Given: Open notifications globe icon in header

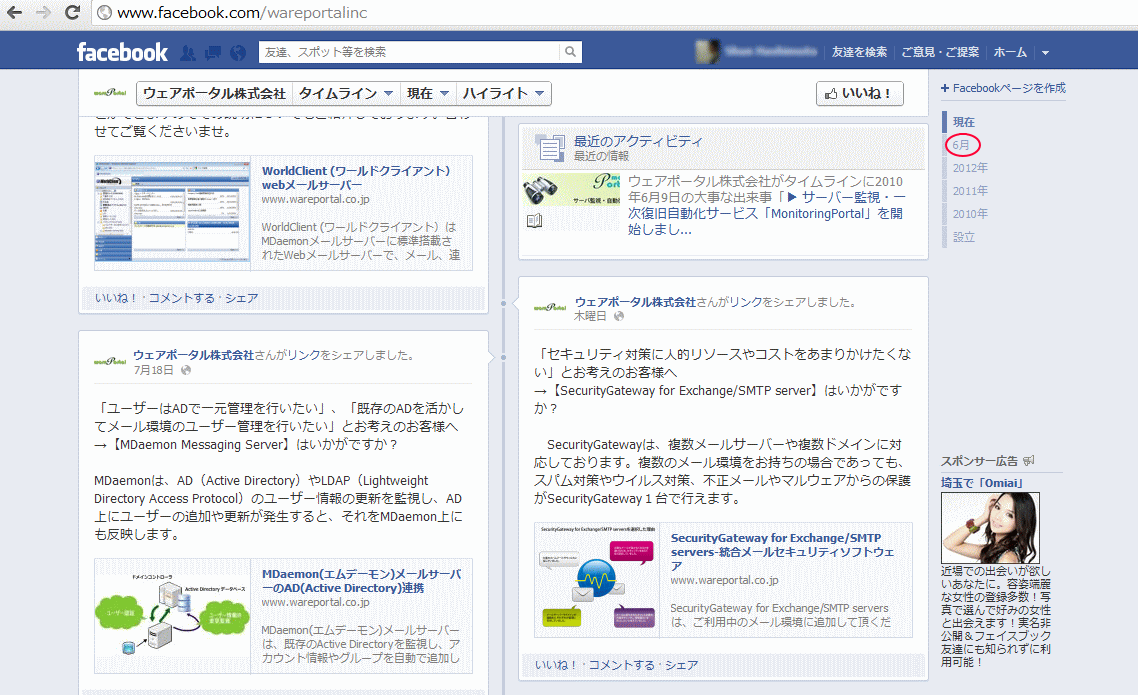Looking at the screenshot, I should click(237, 52).
